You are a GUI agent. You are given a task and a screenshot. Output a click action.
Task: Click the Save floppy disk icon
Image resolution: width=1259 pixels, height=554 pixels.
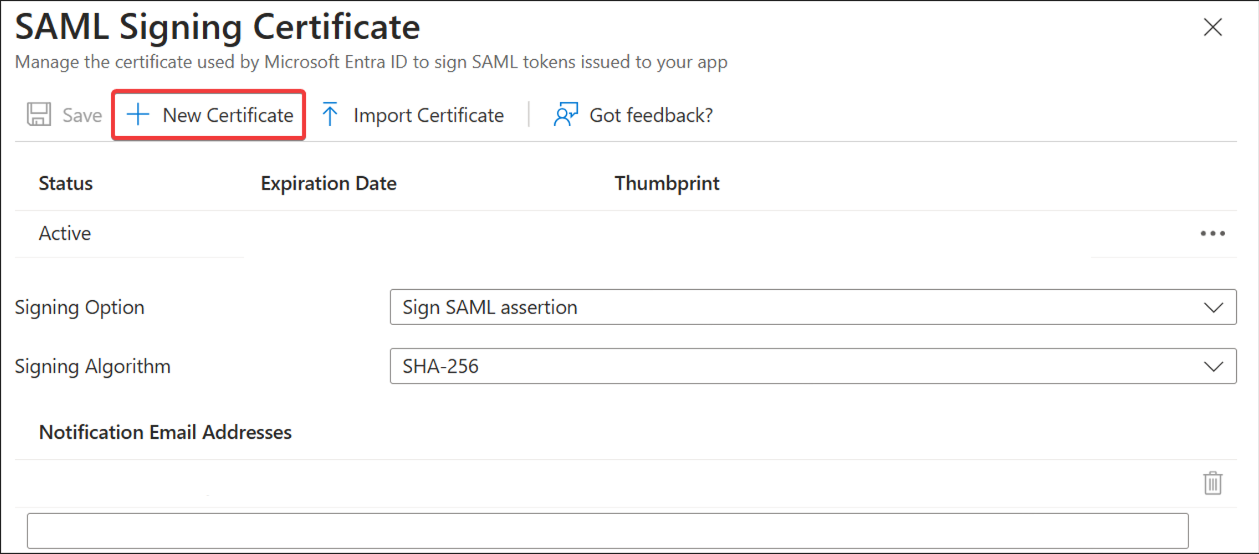pos(39,115)
